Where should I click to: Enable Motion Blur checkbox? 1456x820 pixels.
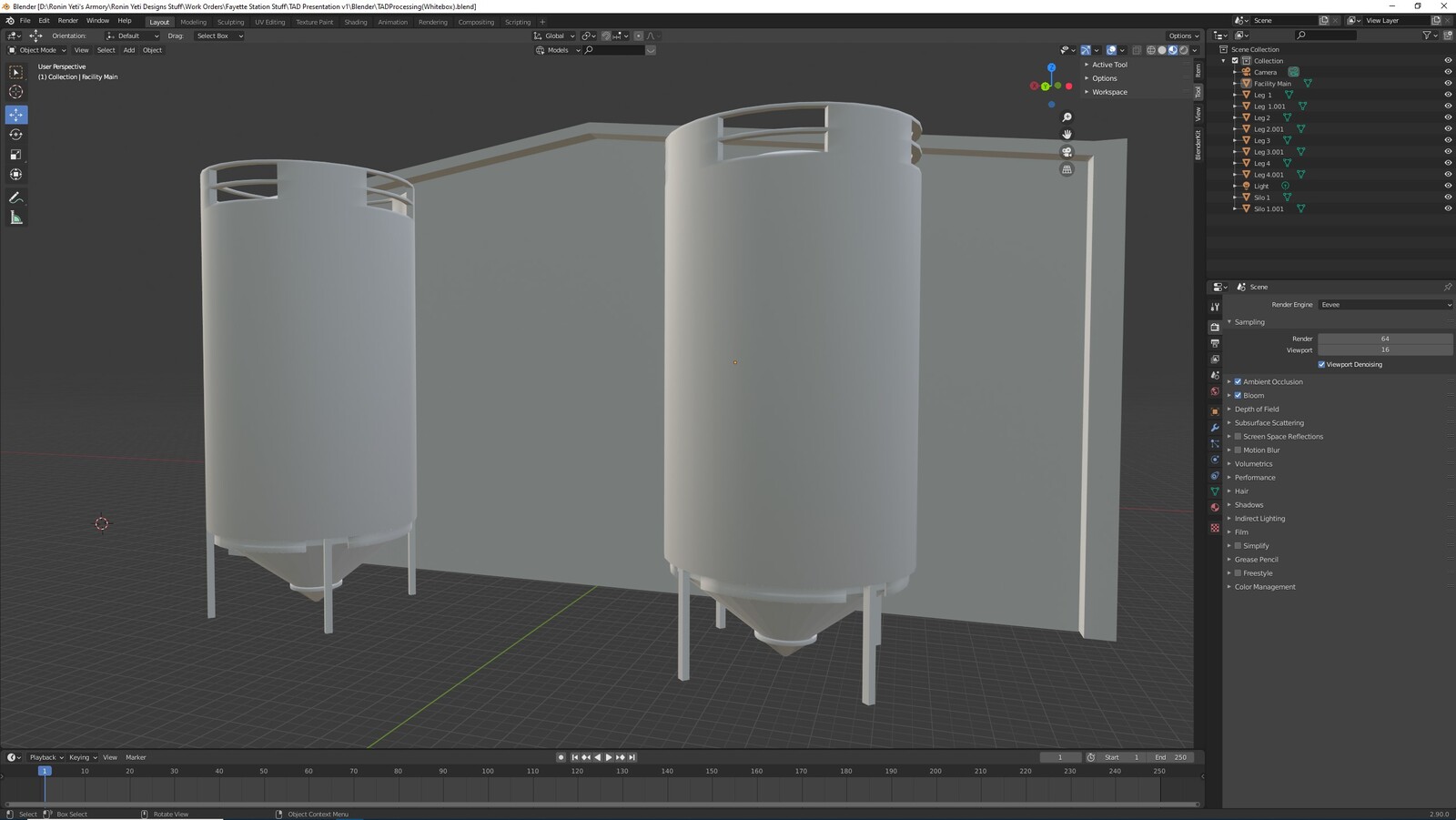tap(1238, 450)
